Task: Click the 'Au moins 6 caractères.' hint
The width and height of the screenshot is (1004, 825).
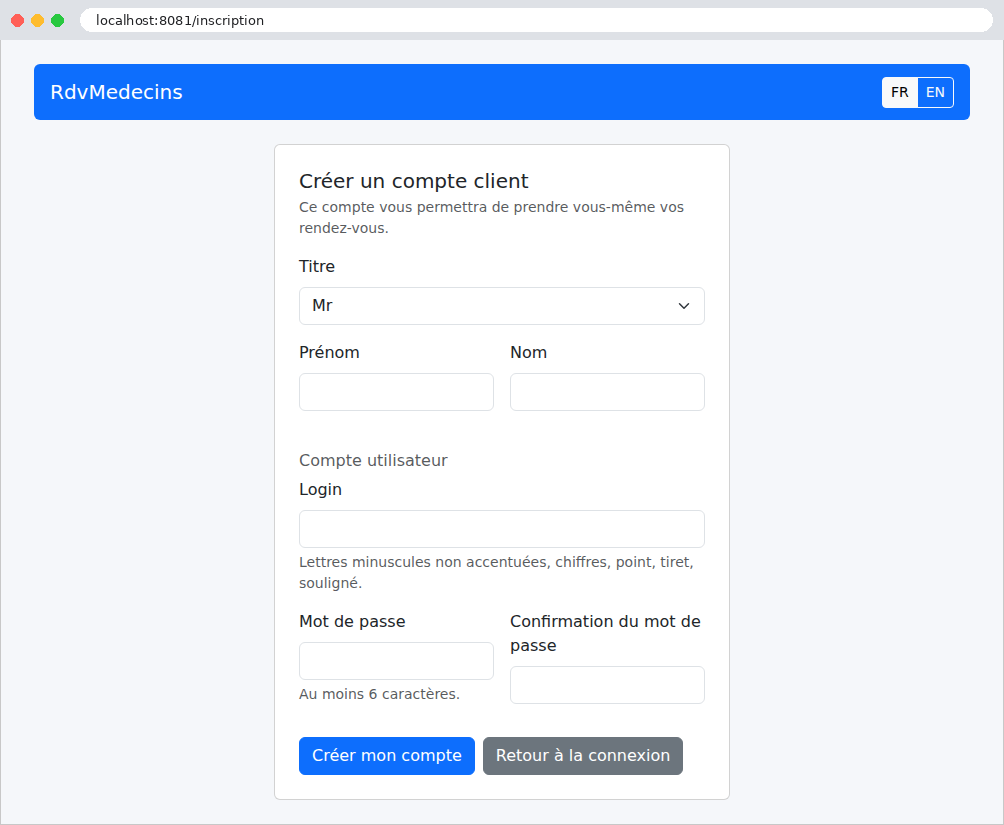Action: pos(379,694)
